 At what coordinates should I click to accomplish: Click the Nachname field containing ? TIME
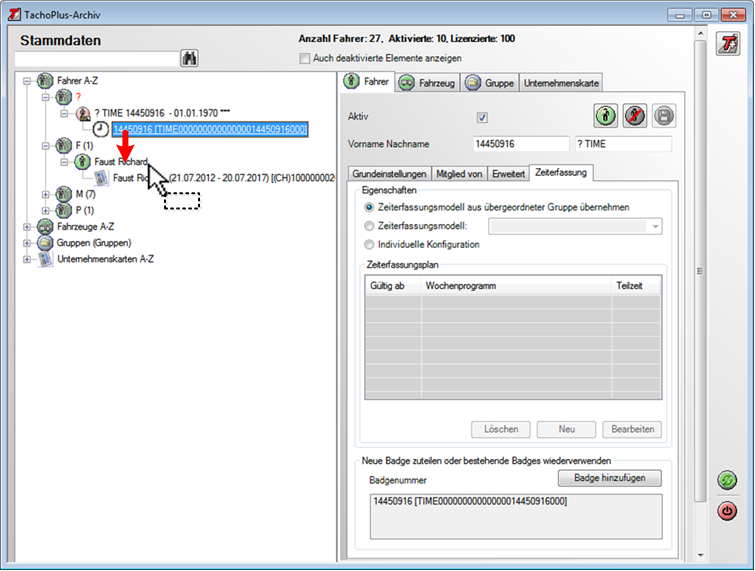[623, 144]
